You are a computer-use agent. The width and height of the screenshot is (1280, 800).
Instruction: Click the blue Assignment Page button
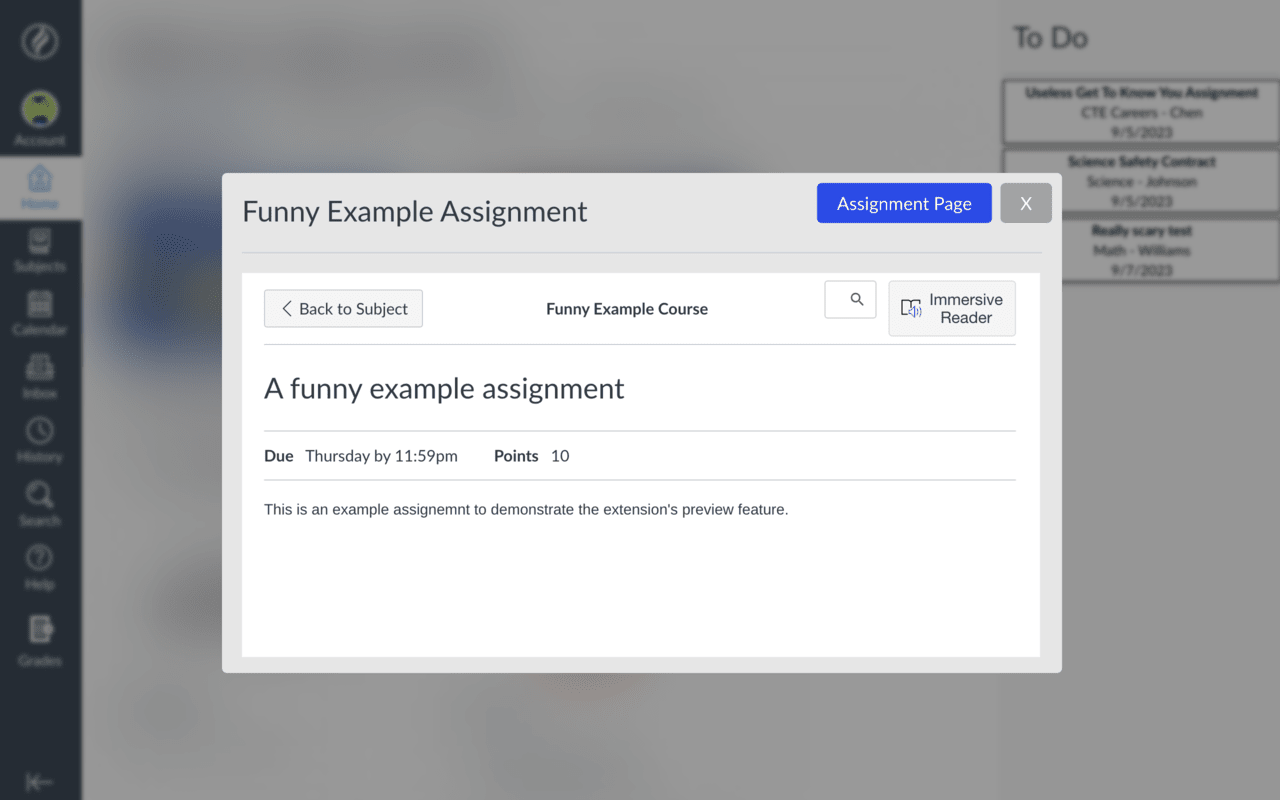[x=904, y=203]
